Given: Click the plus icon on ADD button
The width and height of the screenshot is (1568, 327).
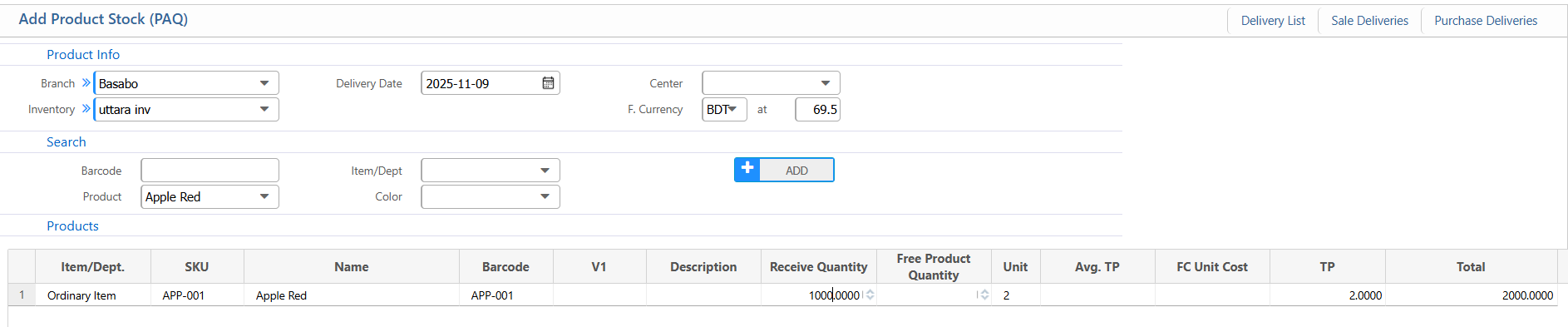Looking at the screenshot, I should [747, 169].
